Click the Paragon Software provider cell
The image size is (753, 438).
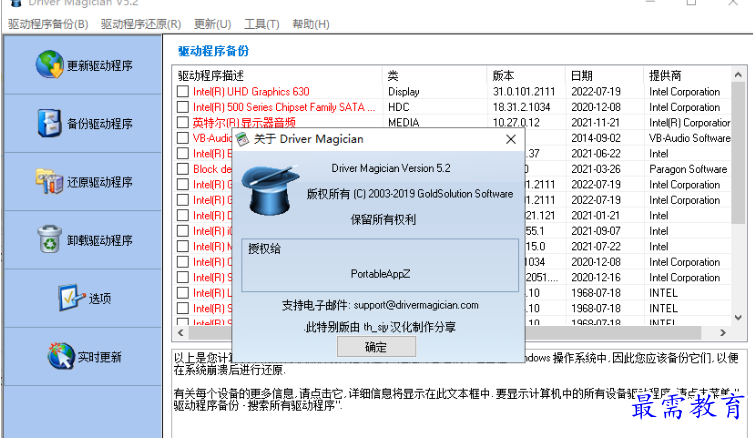pos(688,169)
